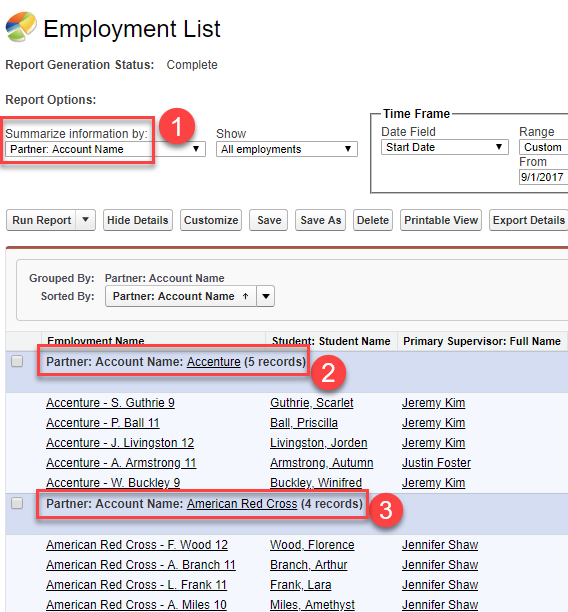The height and width of the screenshot is (612, 568).
Task: Open employment Accenture - J. Livingston 12
Action: [120, 443]
